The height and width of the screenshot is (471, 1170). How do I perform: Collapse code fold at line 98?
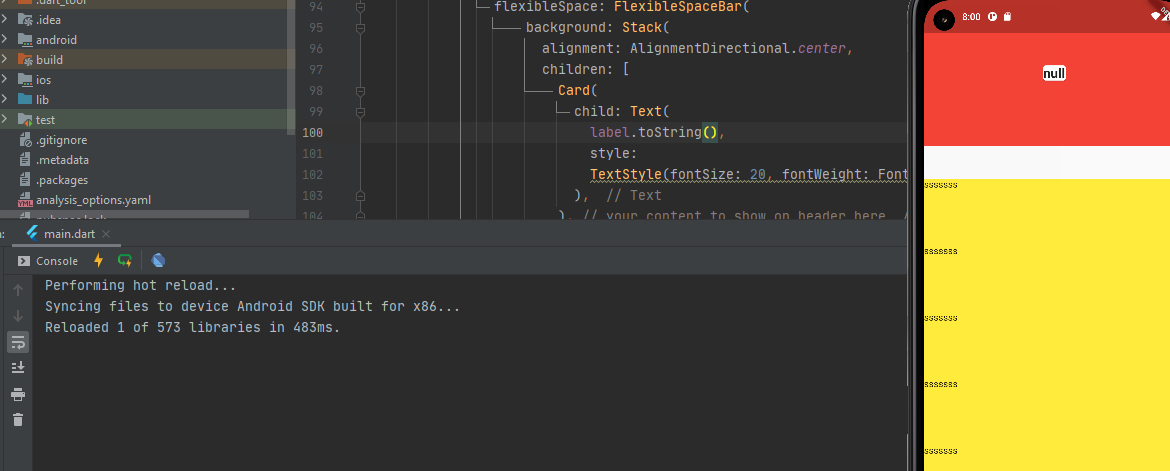[360, 90]
